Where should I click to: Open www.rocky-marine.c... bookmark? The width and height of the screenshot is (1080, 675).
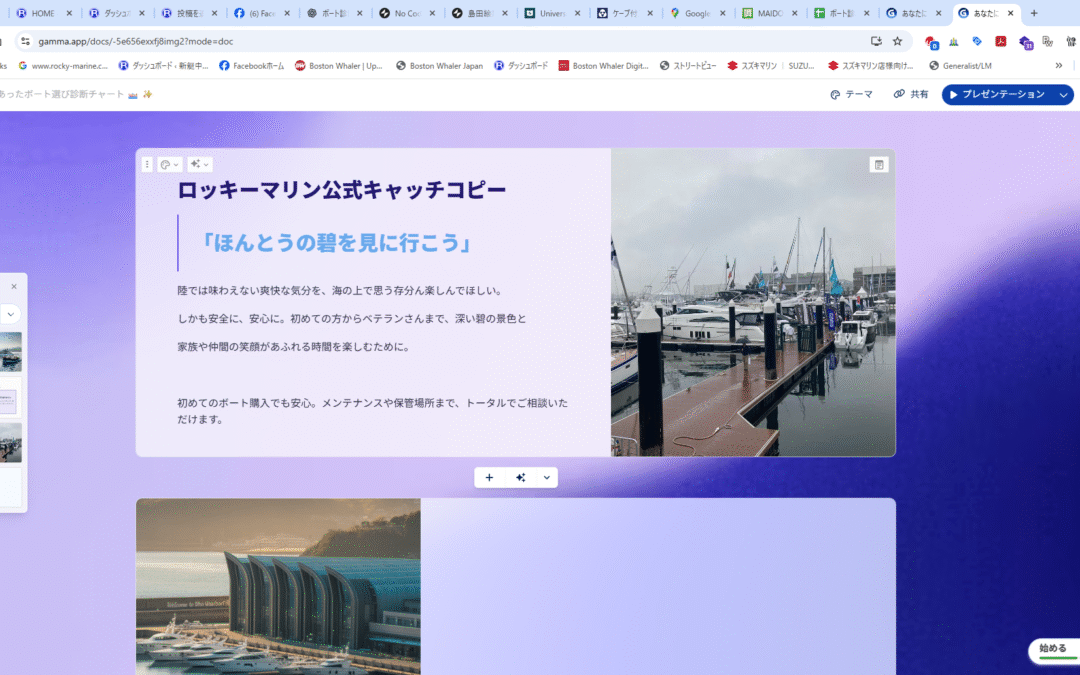63,66
